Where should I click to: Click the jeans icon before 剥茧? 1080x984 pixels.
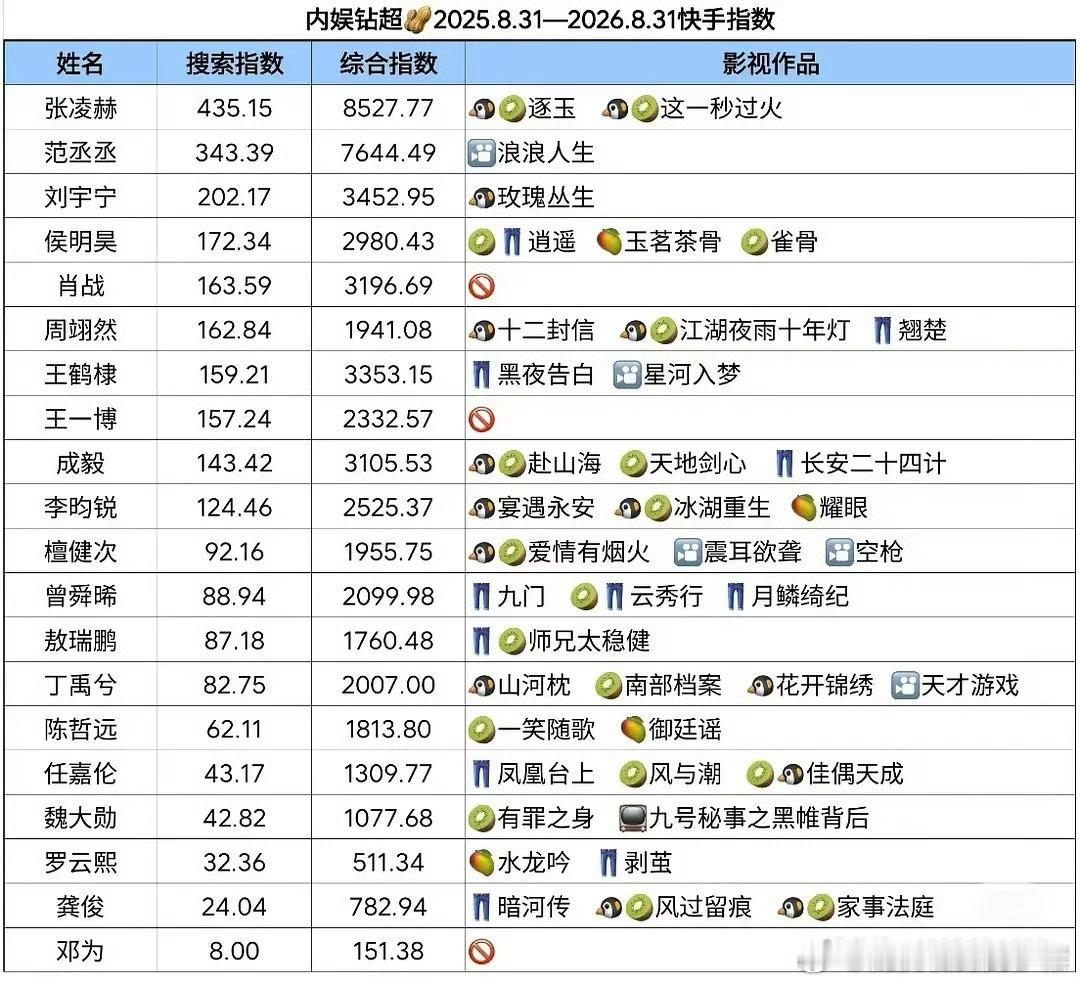[x=608, y=863]
